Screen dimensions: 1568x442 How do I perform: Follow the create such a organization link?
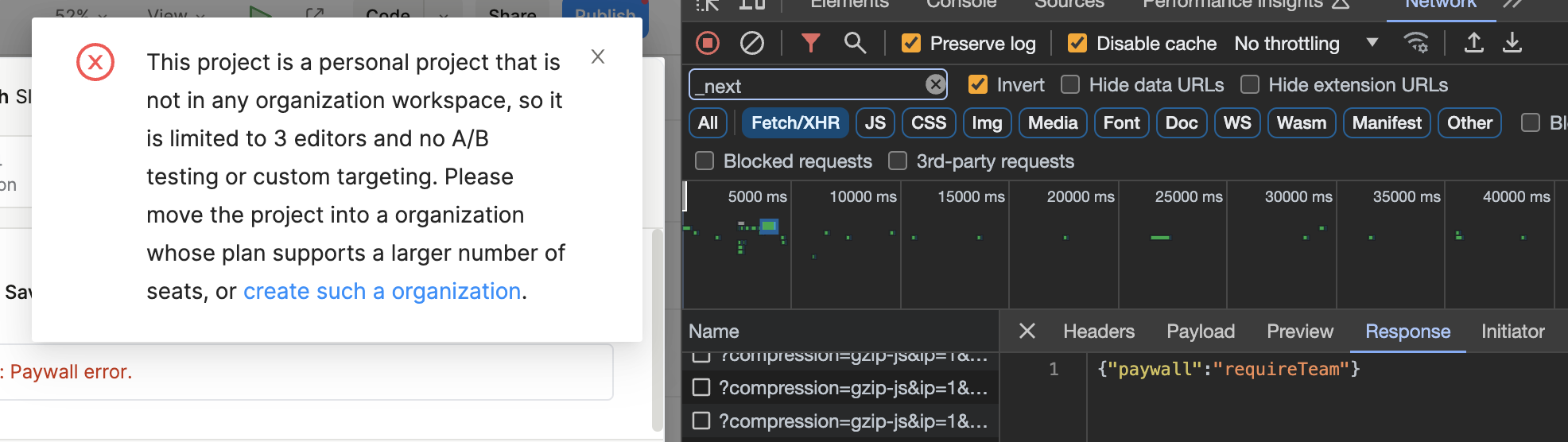coord(382,291)
